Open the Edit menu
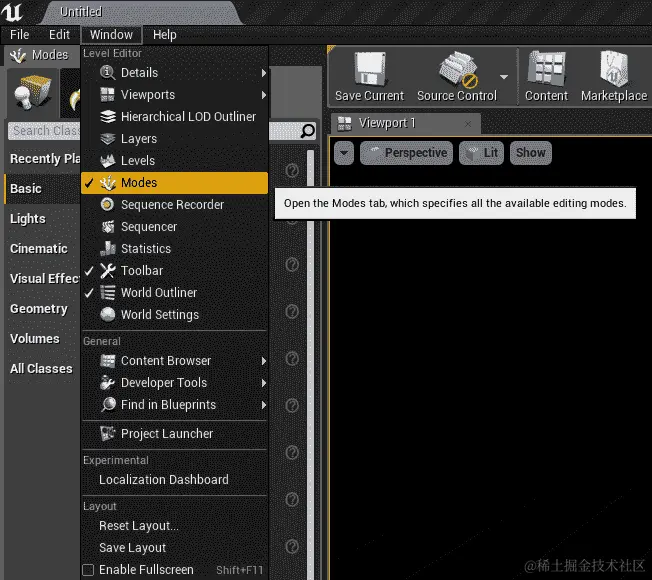The image size is (652, 580). [59, 35]
